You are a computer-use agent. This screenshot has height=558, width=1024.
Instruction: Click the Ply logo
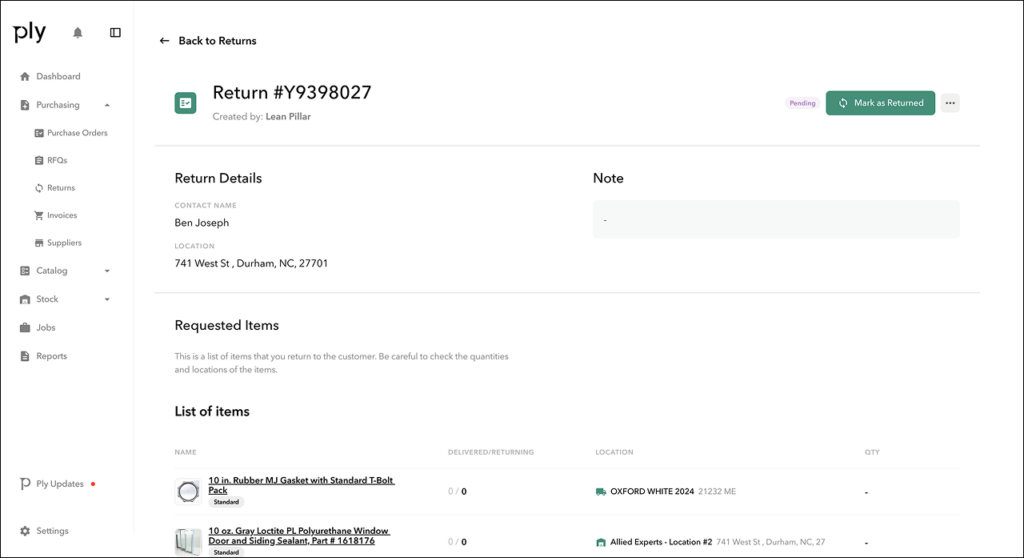point(29,32)
